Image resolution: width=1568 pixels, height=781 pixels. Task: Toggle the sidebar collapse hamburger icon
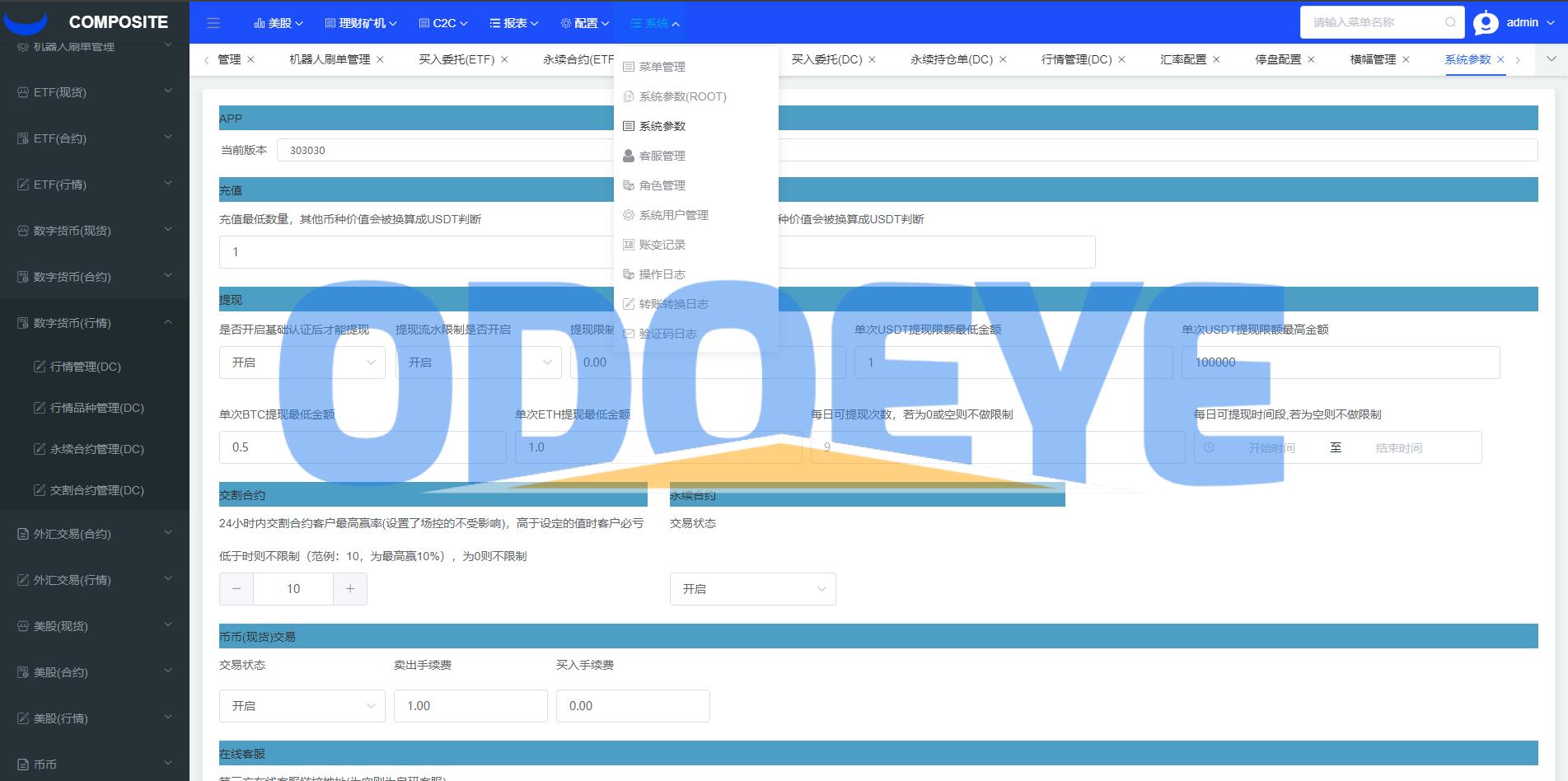click(213, 23)
